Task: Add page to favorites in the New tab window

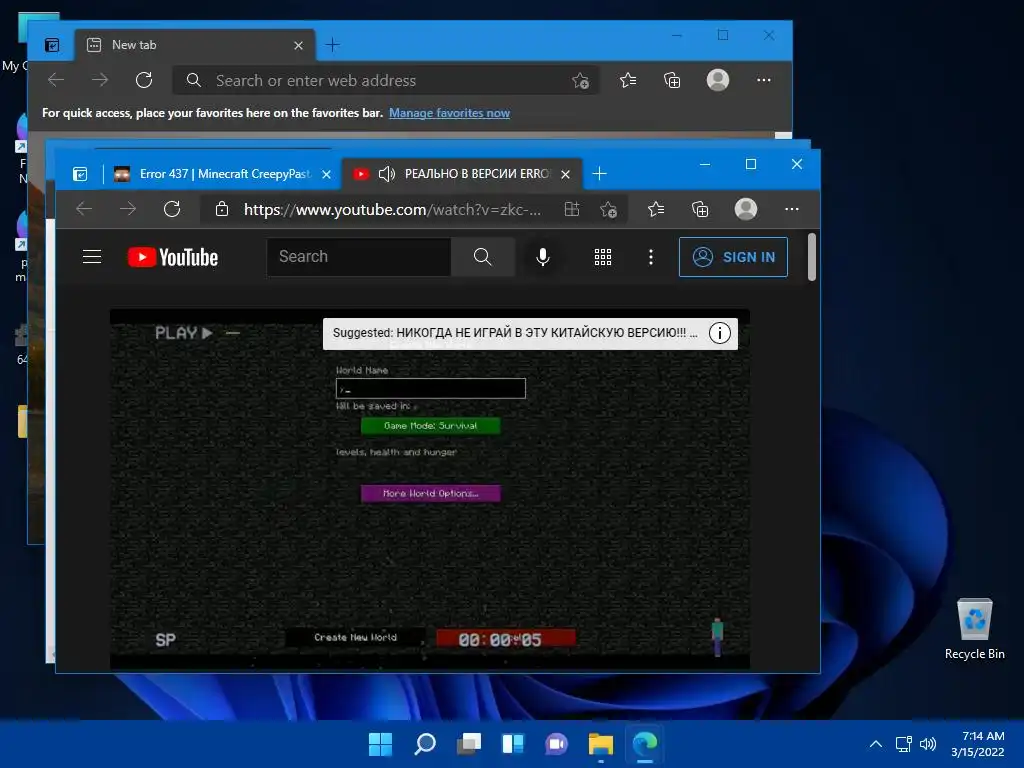Action: [x=580, y=80]
